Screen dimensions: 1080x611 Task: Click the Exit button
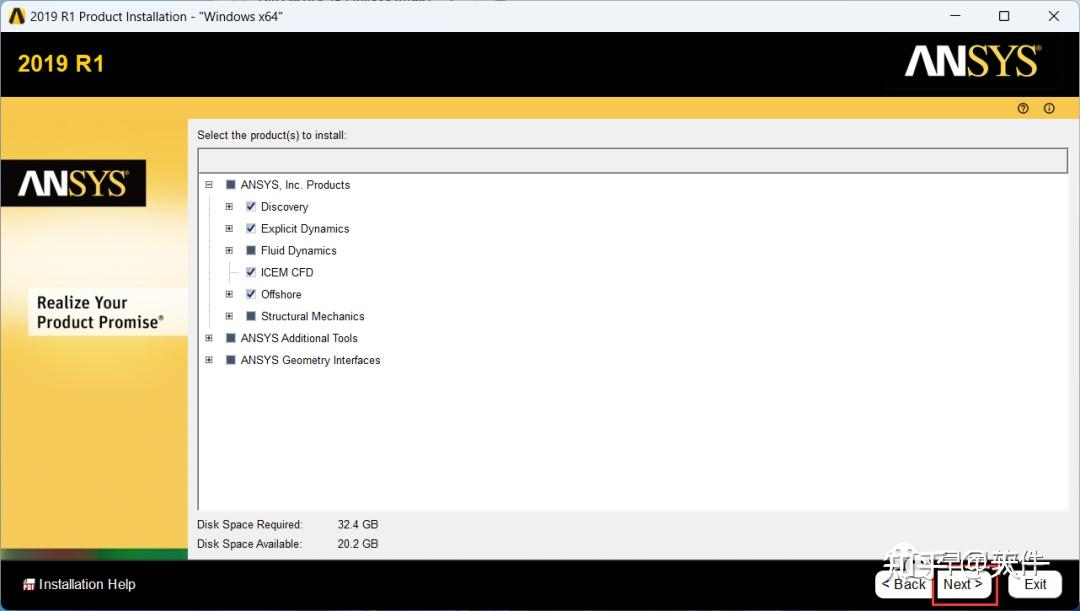coord(1035,584)
